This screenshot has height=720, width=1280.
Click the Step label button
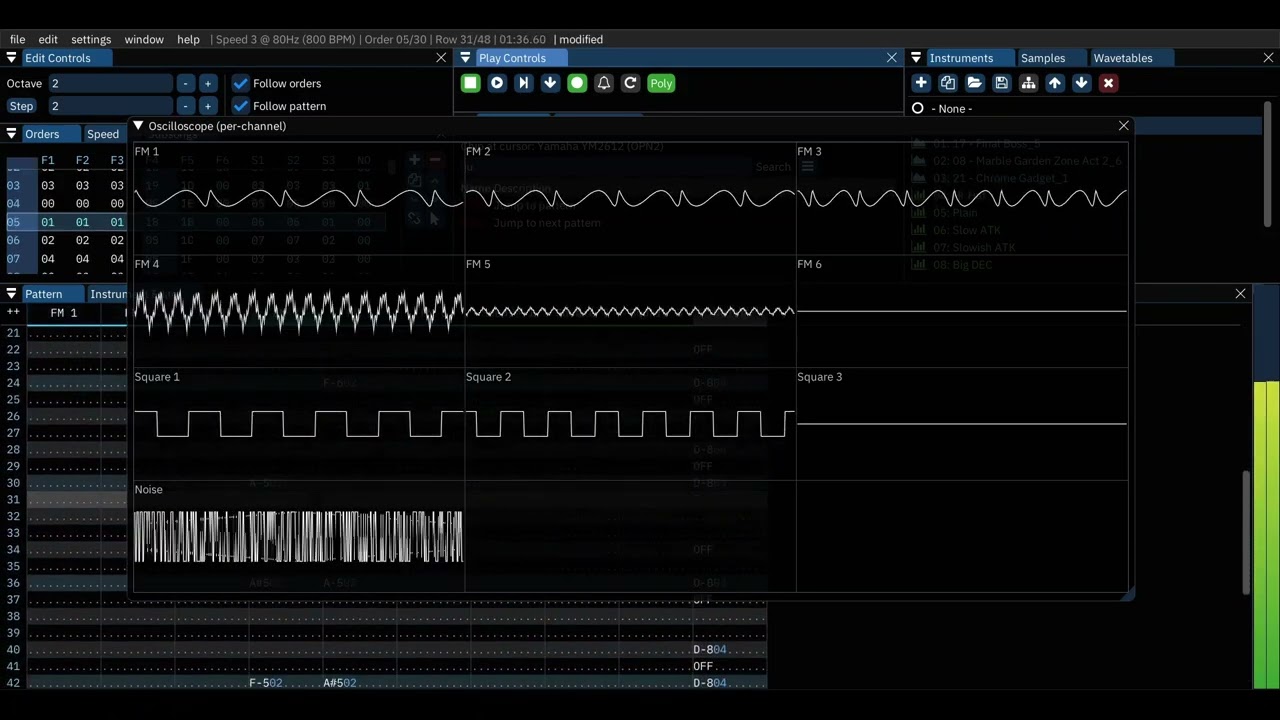click(21, 106)
